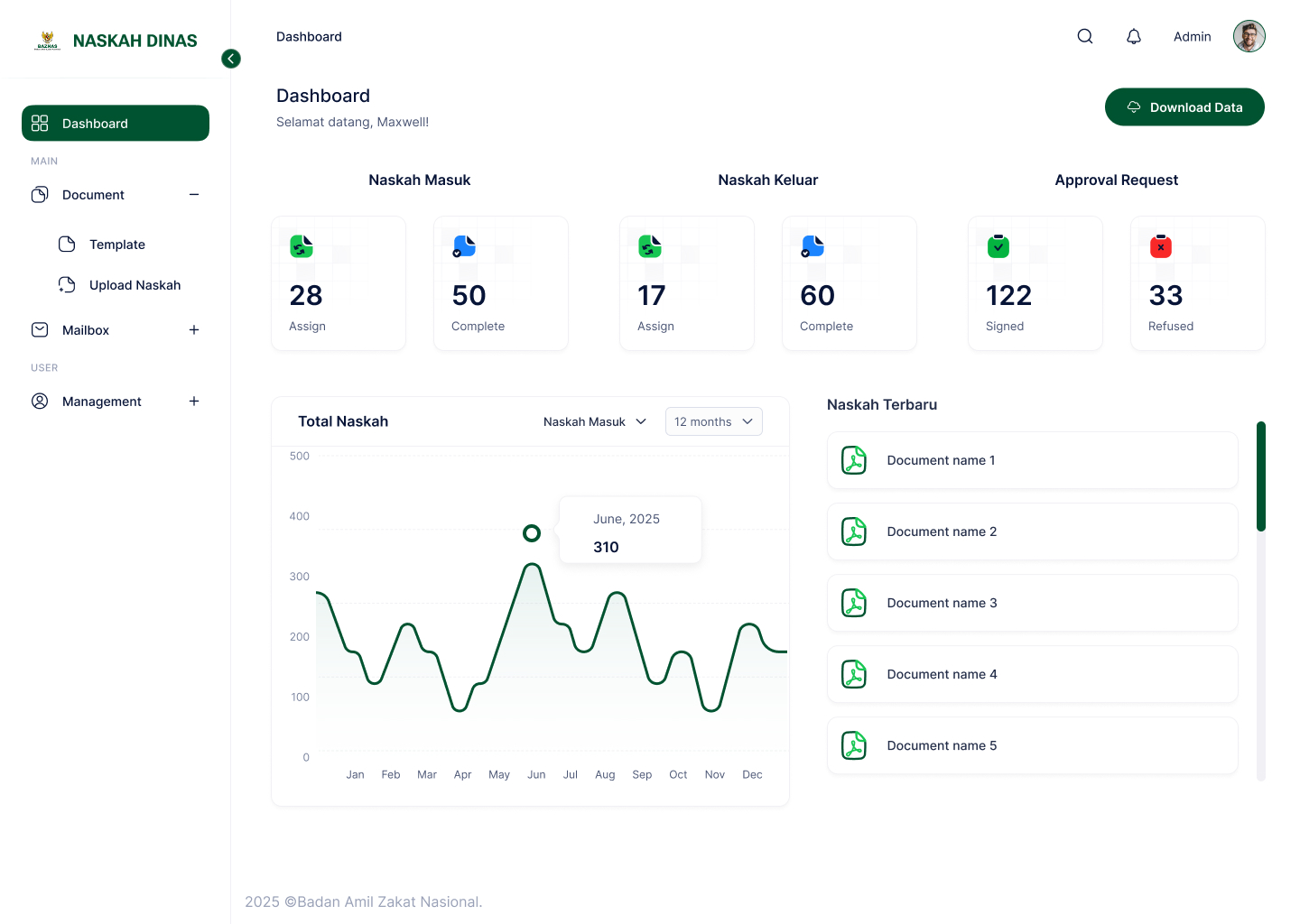The image size is (1300, 924).
Task: Open the 12 months period dropdown
Action: (x=713, y=421)
